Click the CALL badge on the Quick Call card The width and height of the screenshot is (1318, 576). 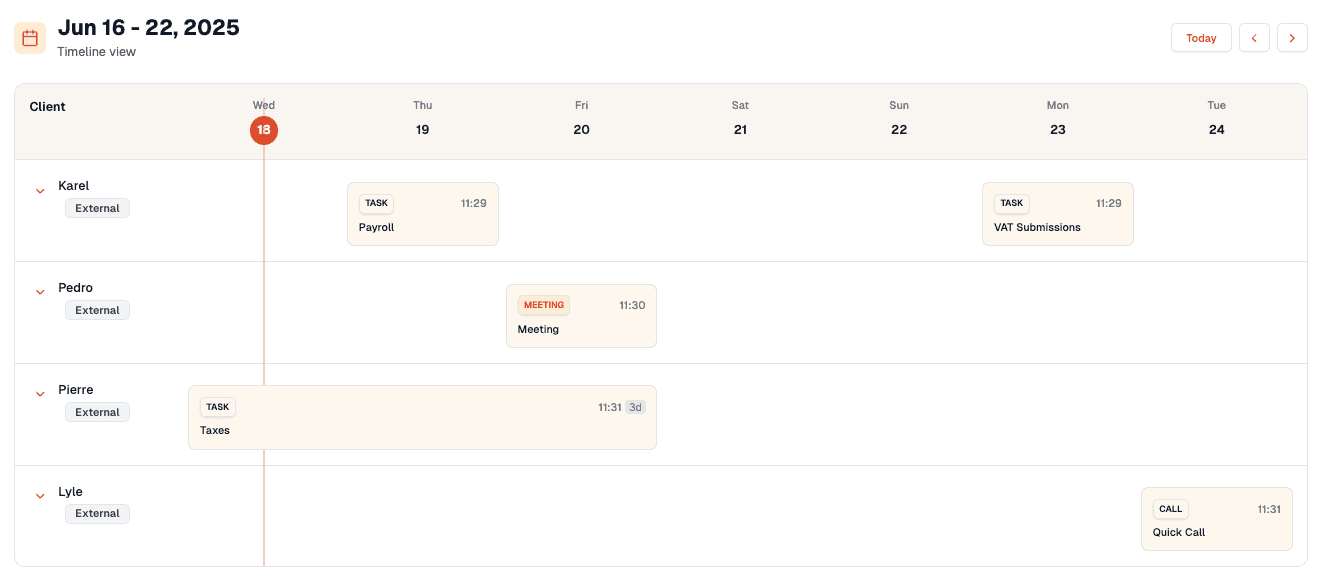click(x=1171, y=509)
